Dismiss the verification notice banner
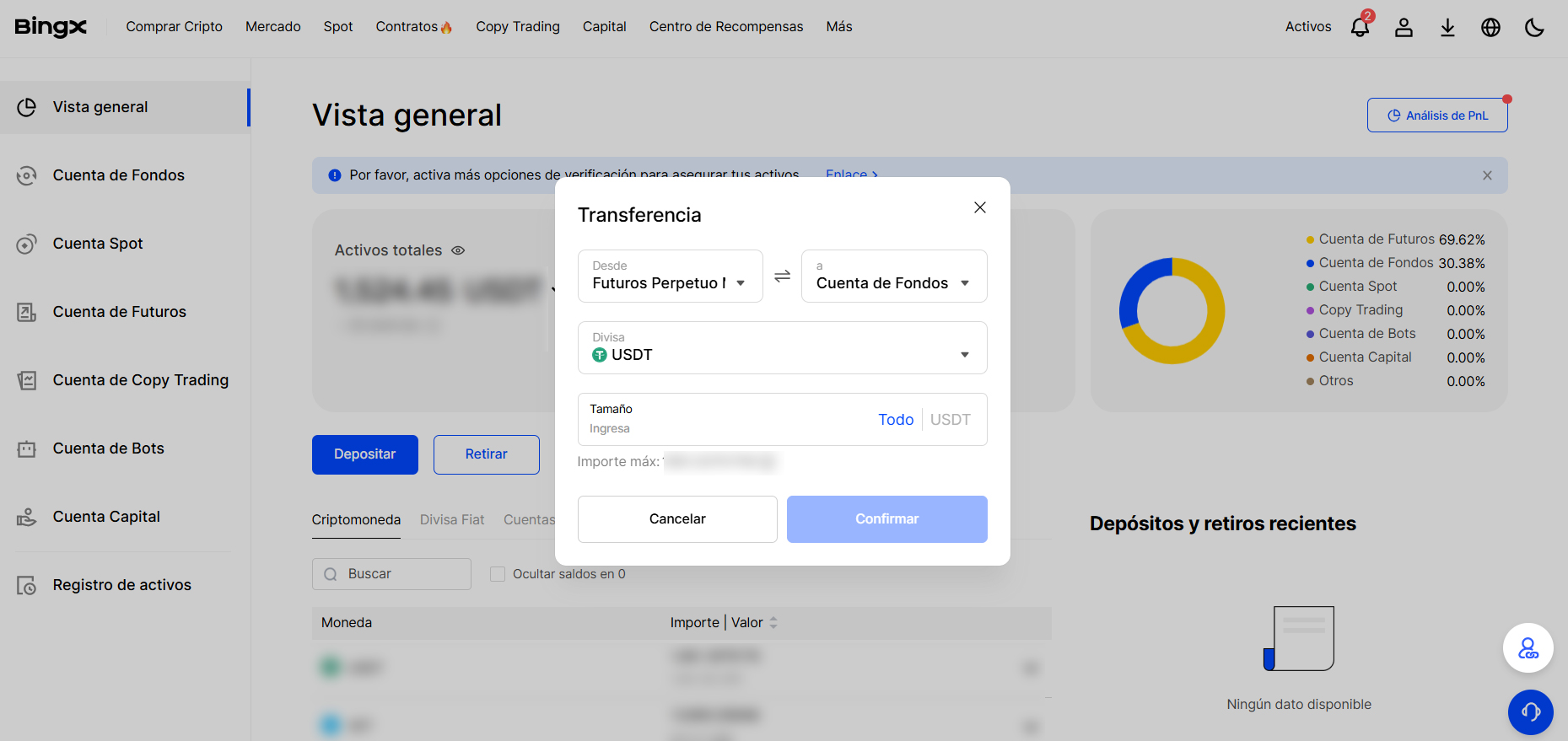 pyautogui.click(x=1487, y=175)
